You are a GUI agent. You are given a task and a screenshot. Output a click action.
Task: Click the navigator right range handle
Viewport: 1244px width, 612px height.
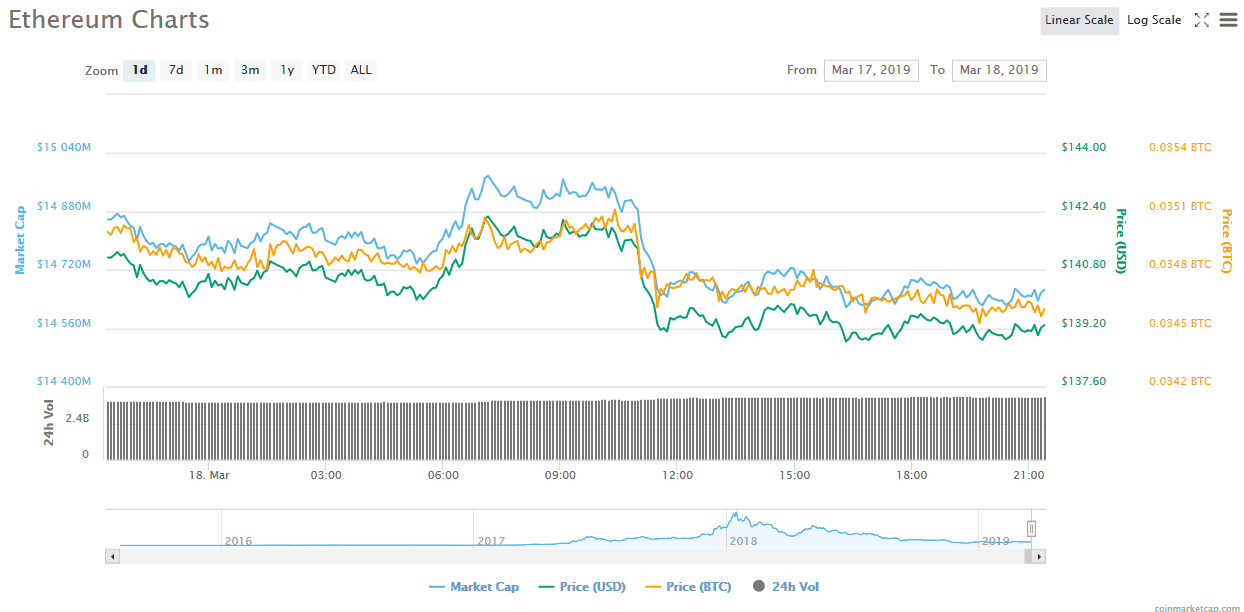1031,528
